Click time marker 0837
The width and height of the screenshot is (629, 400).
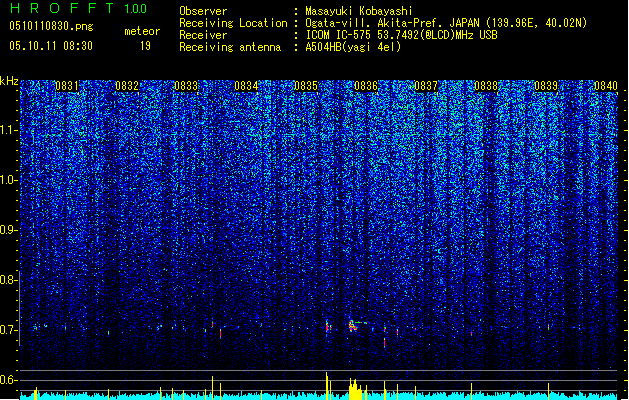(x=426, y=86)
